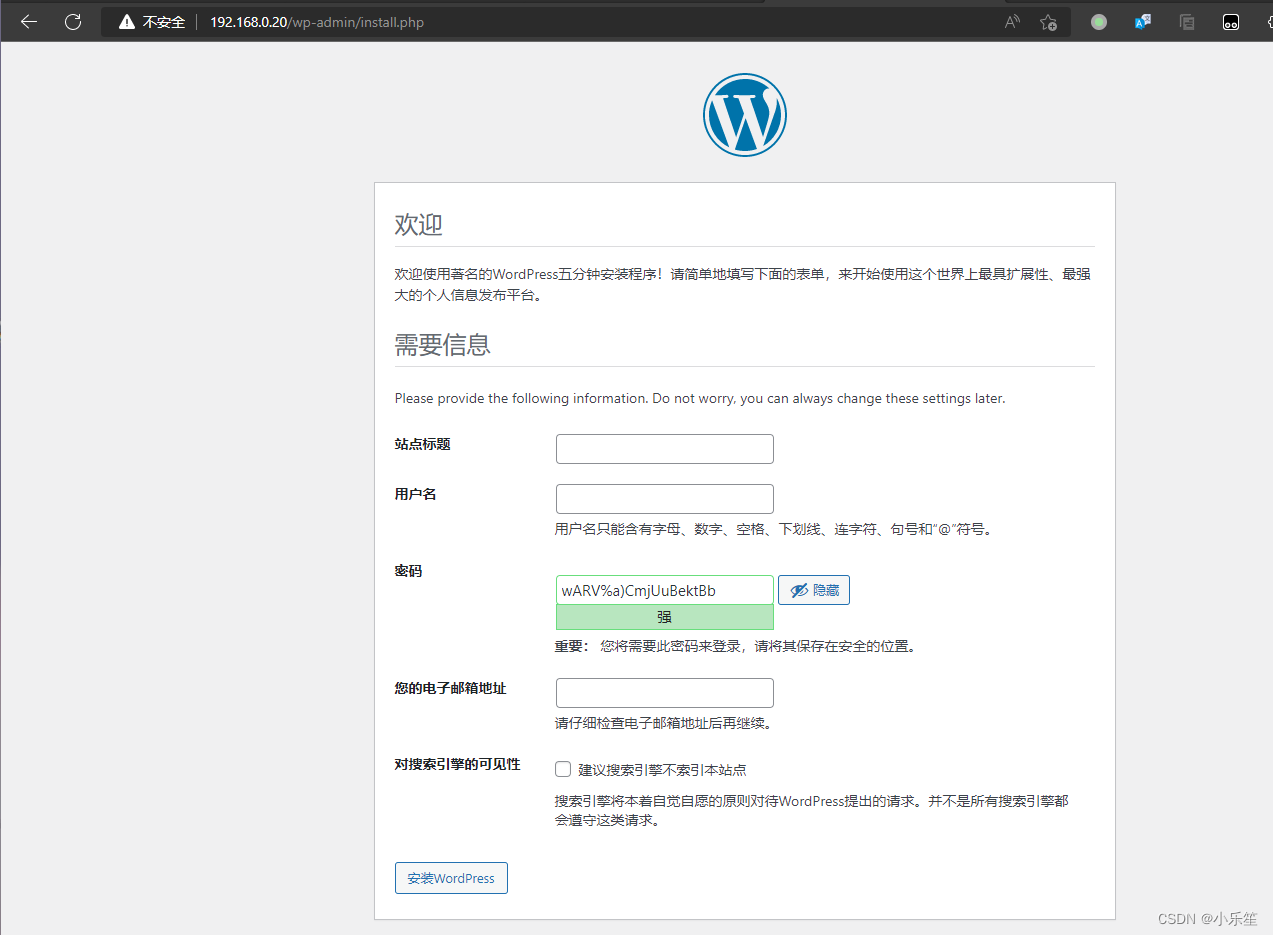Open the blue translate extension icon

coord(1142,22)
